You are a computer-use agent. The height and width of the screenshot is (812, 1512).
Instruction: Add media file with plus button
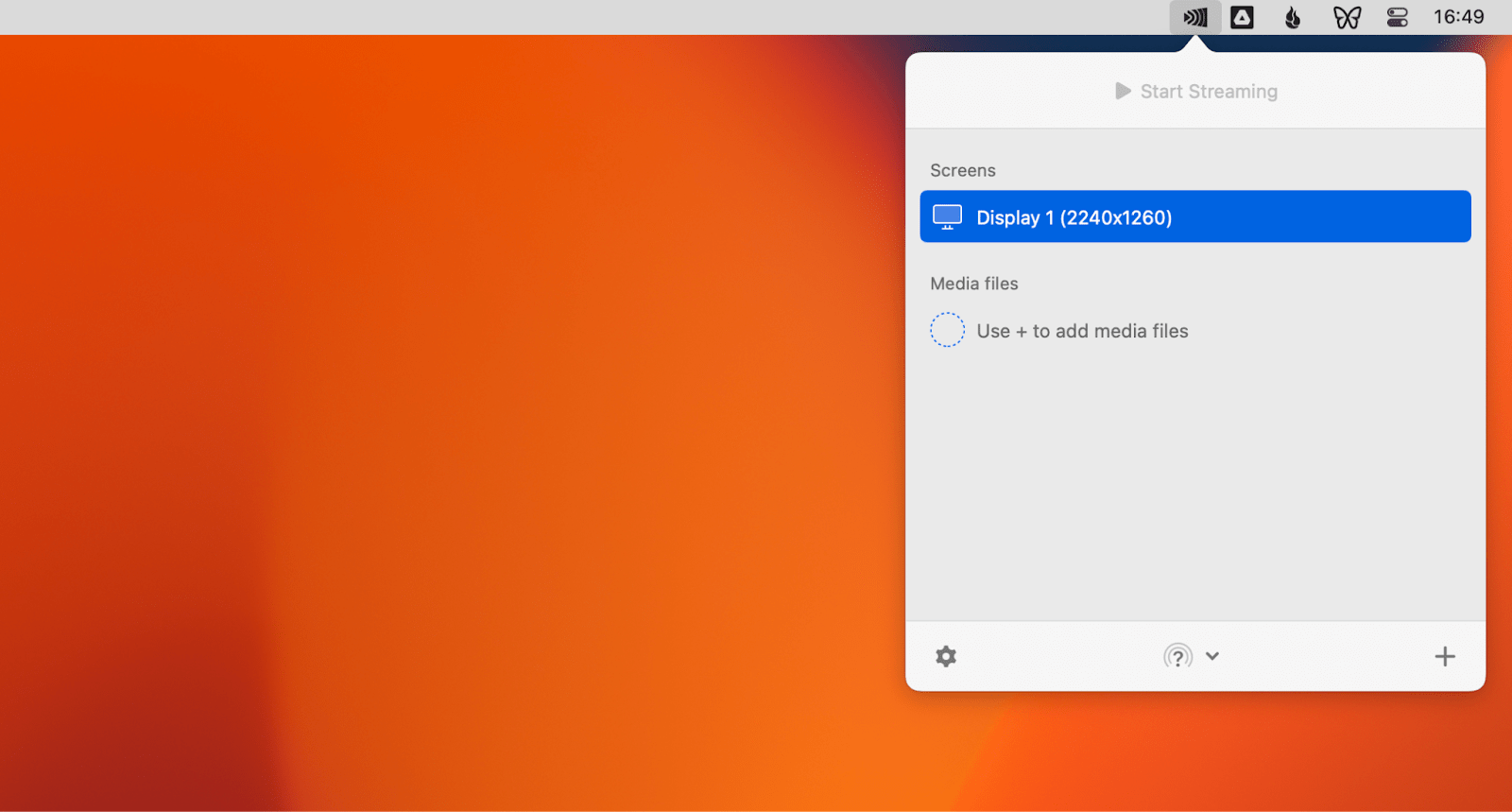pos(1445,656)
